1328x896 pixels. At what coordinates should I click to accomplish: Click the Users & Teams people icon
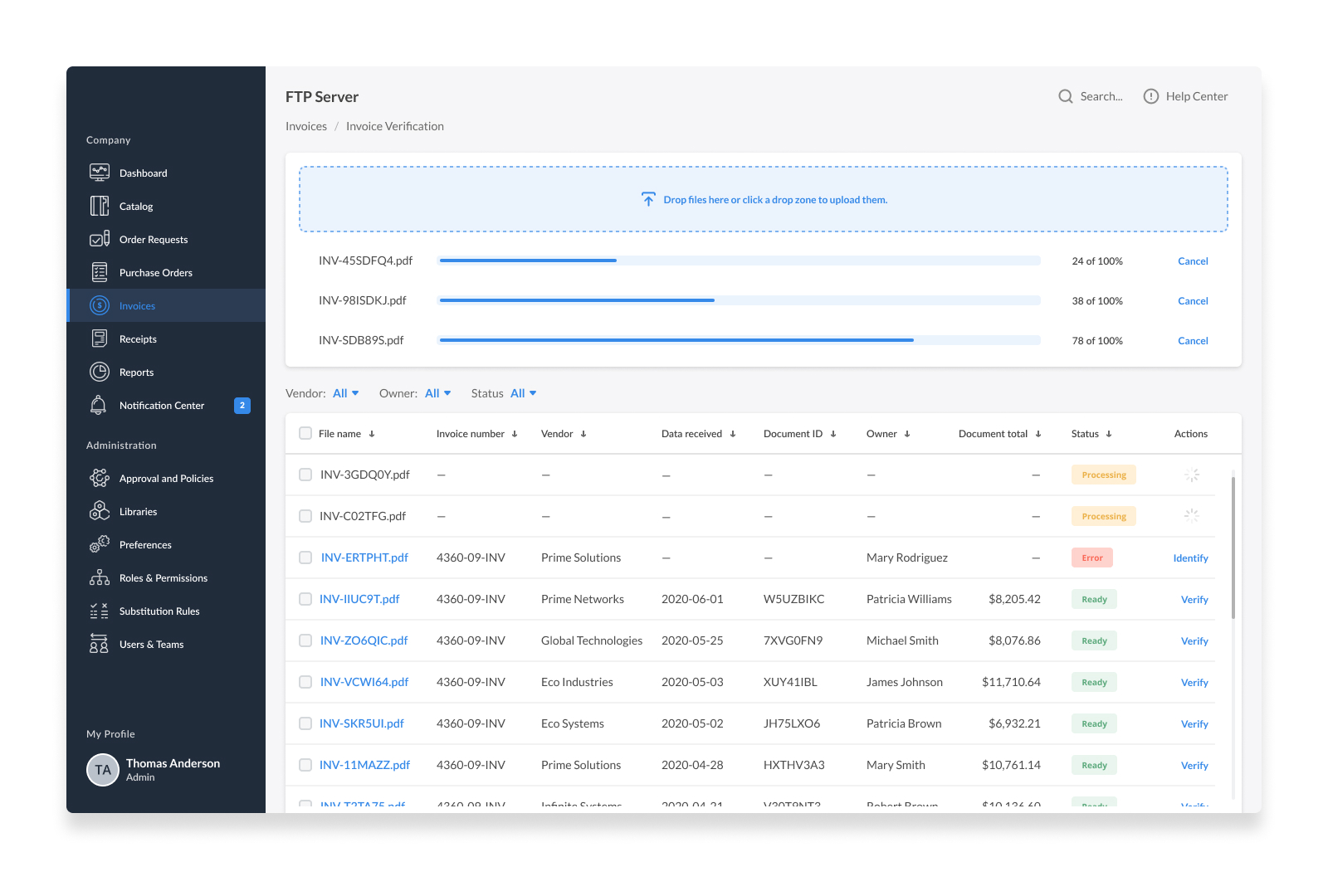click(99, 644)
